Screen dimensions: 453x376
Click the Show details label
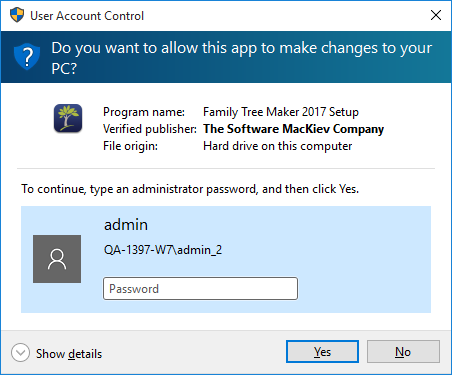click(69, 354)
